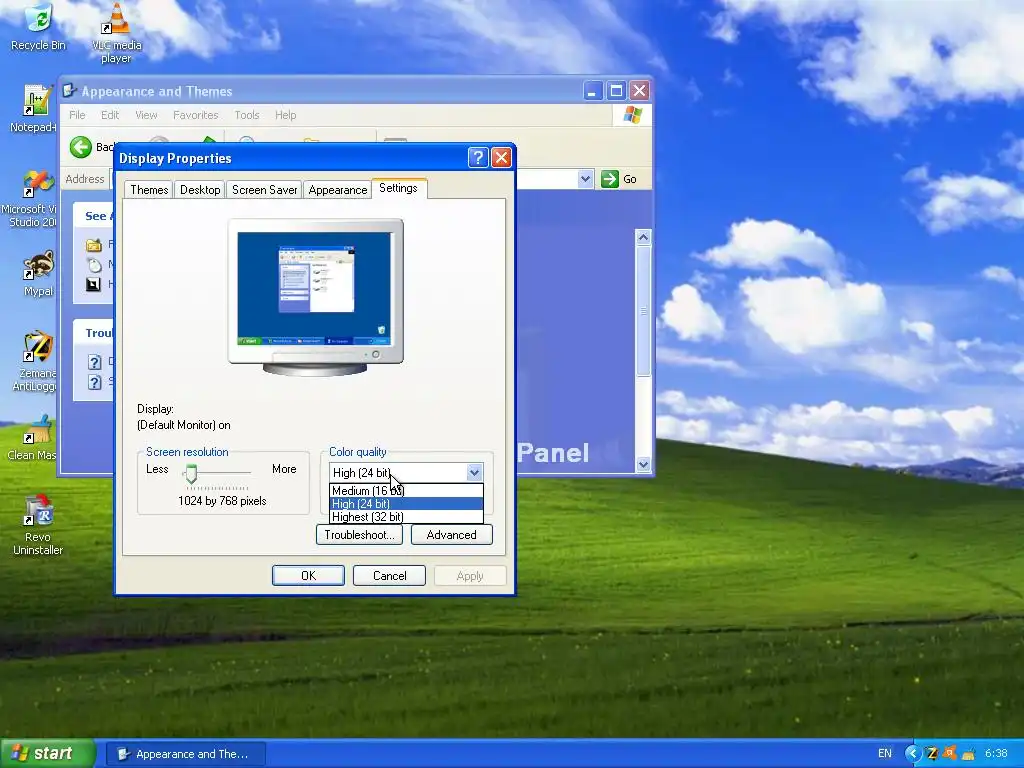The height and width of the screenshot is (768, 1024).
Task: Click the green Go arrow button
Action: point(609,179)
